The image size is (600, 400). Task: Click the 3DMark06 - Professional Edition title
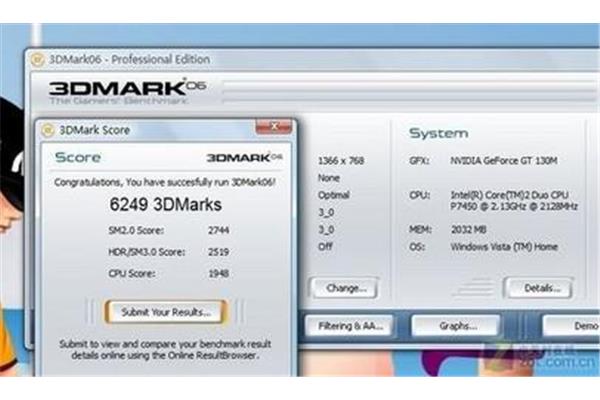(x=130, y=60)
